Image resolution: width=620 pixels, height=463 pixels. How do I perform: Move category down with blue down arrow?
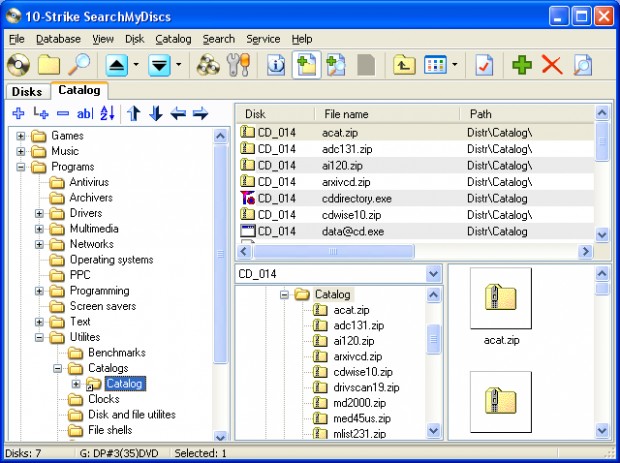click(156, 113)
